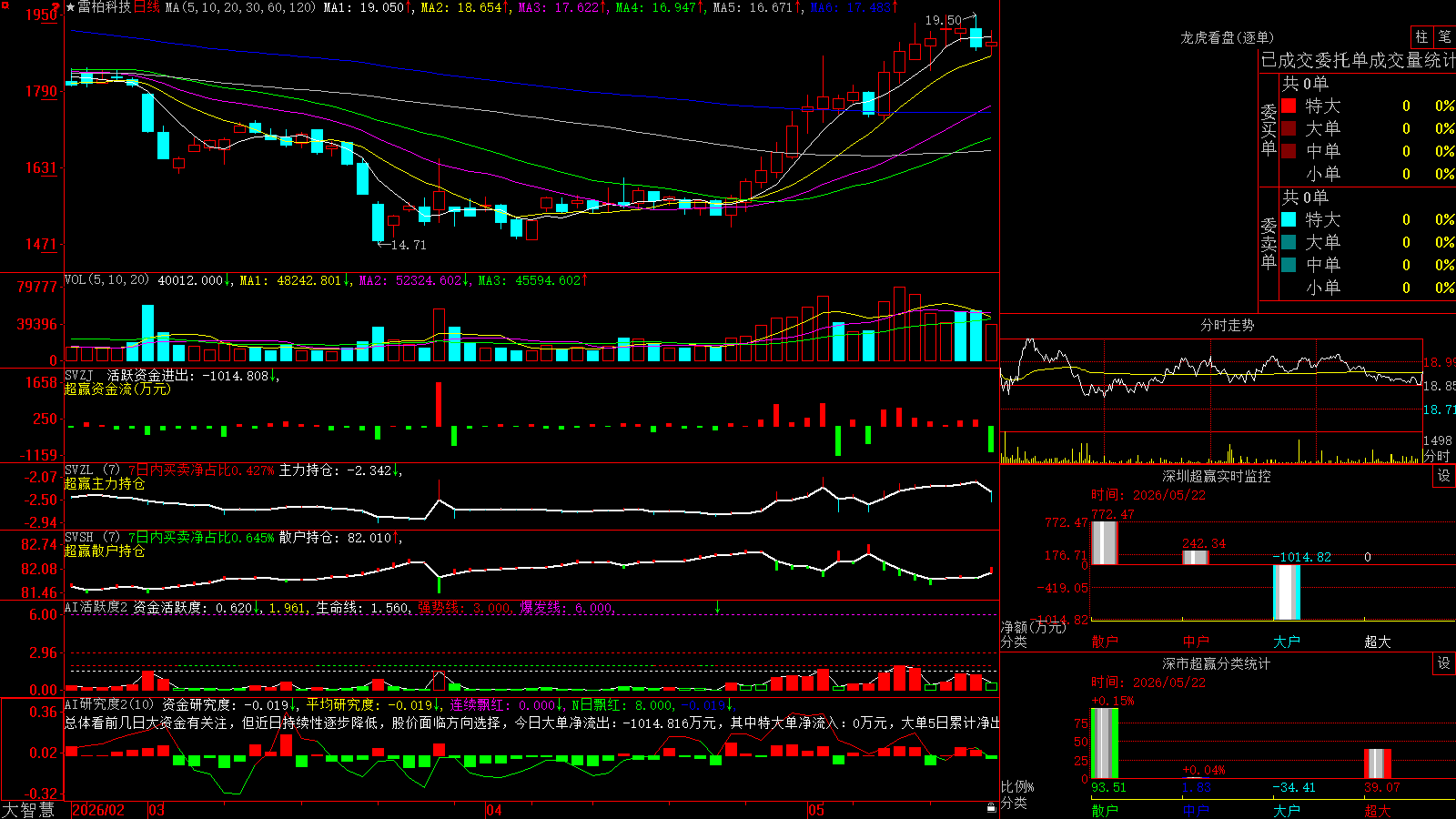The image size is (1456, 819).
Task: Click the 小单 row under 委买单
Action: tap(1367, 174)
